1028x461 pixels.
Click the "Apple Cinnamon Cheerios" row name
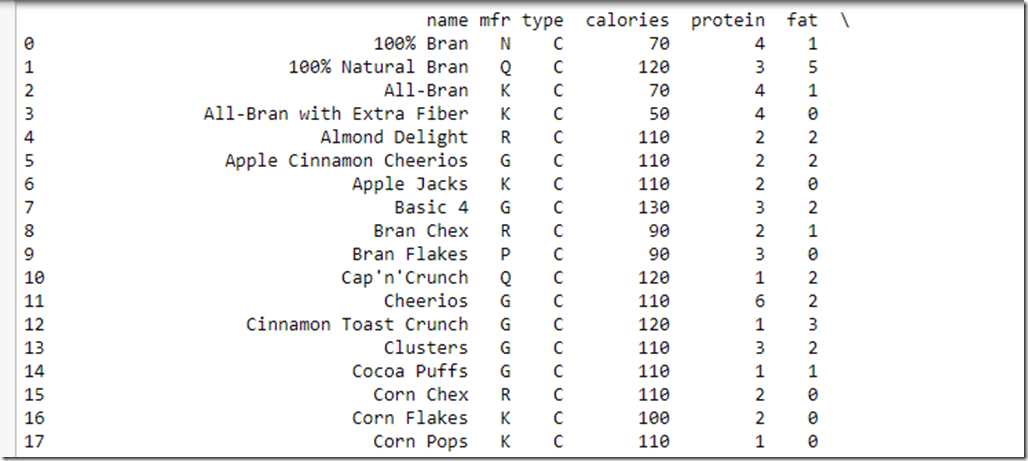point(346,160)
